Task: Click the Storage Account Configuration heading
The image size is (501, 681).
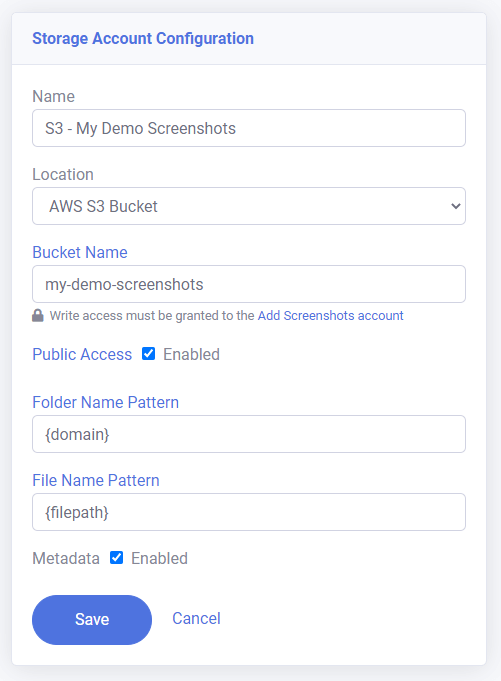Action: (143, 39)
